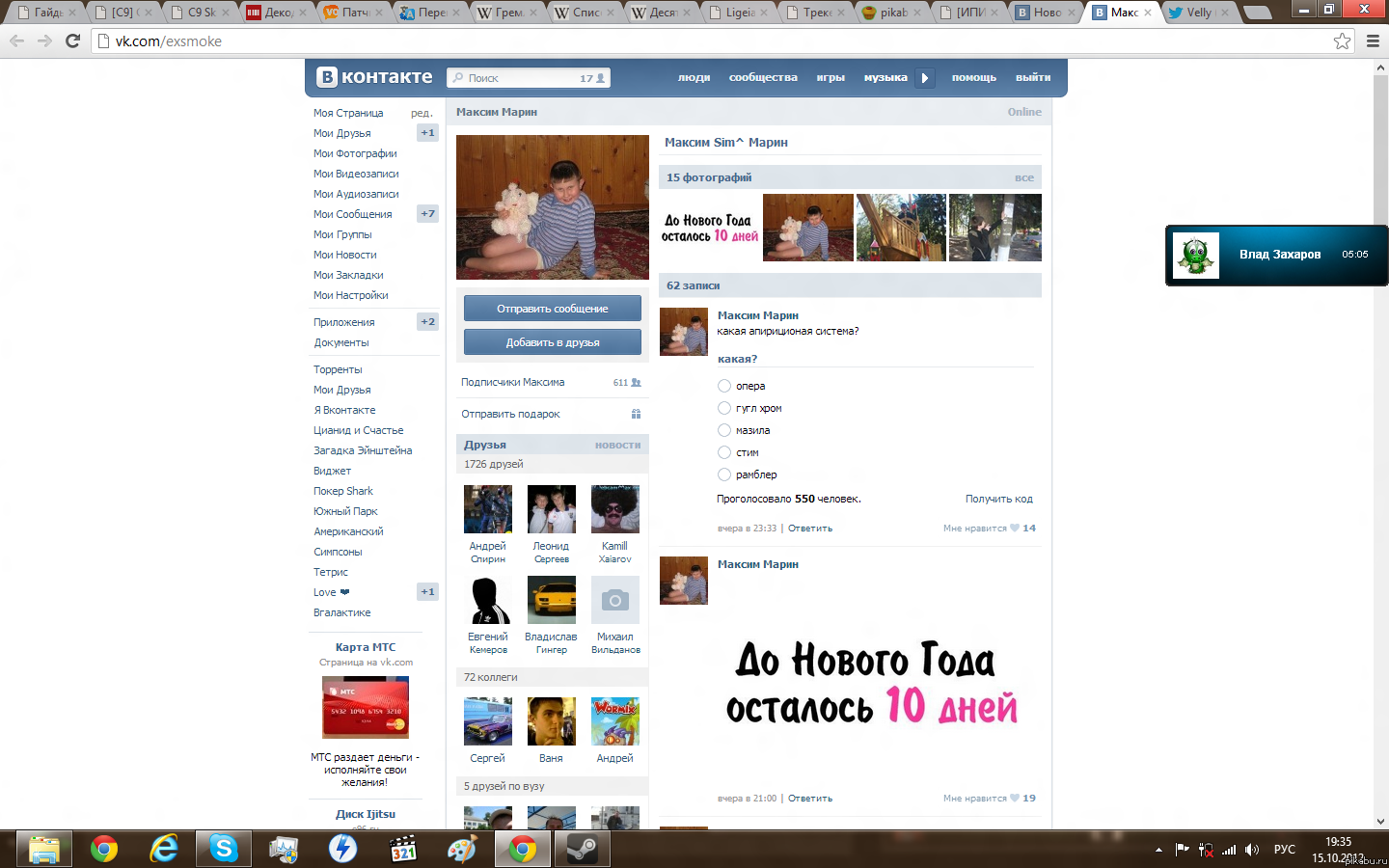The image size is (1389, 868).
Task: Bookmark this page with the star icon
Action: pos(1342,41)
